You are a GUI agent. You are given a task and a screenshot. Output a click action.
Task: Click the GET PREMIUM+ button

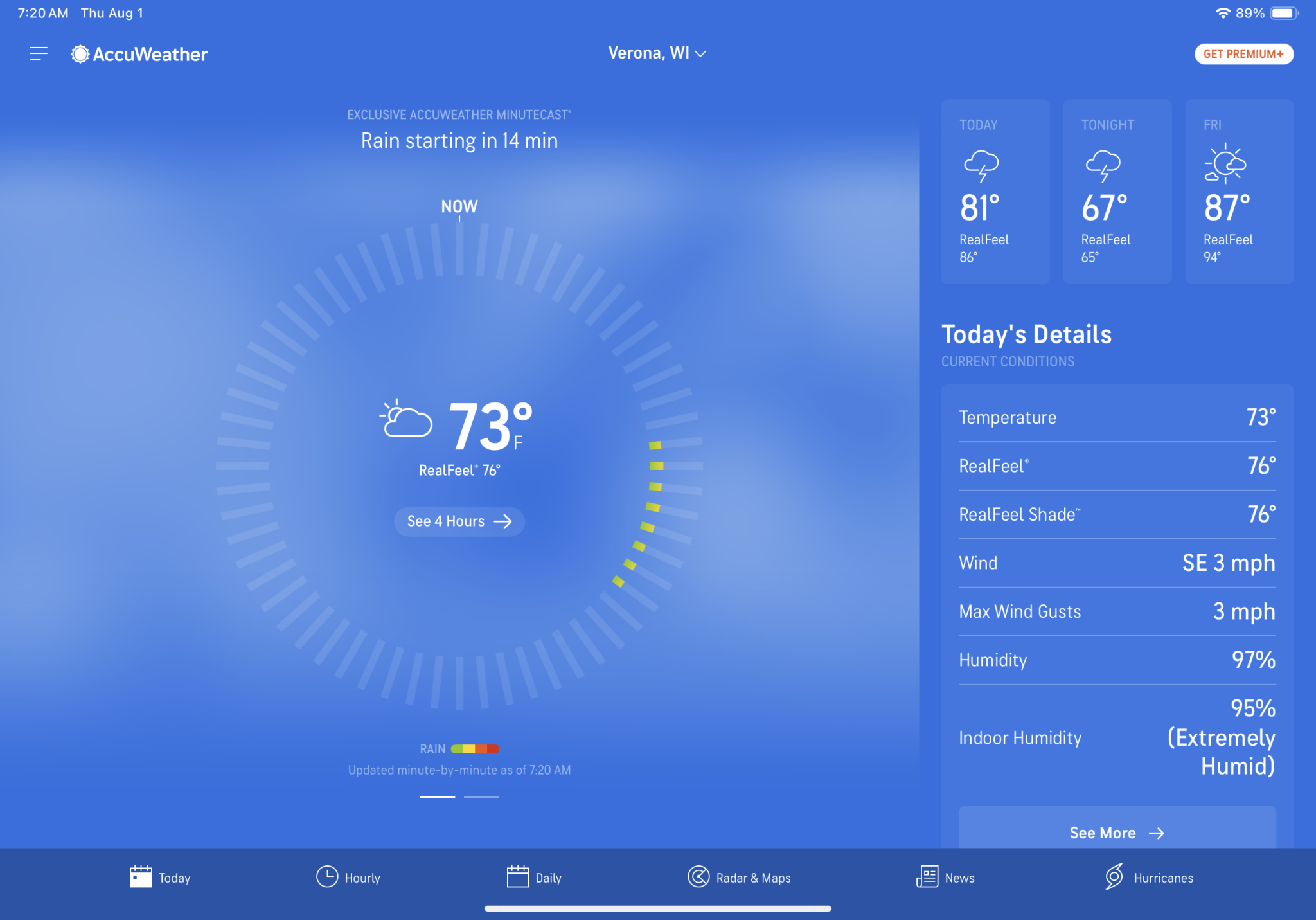click(1243, 54)
